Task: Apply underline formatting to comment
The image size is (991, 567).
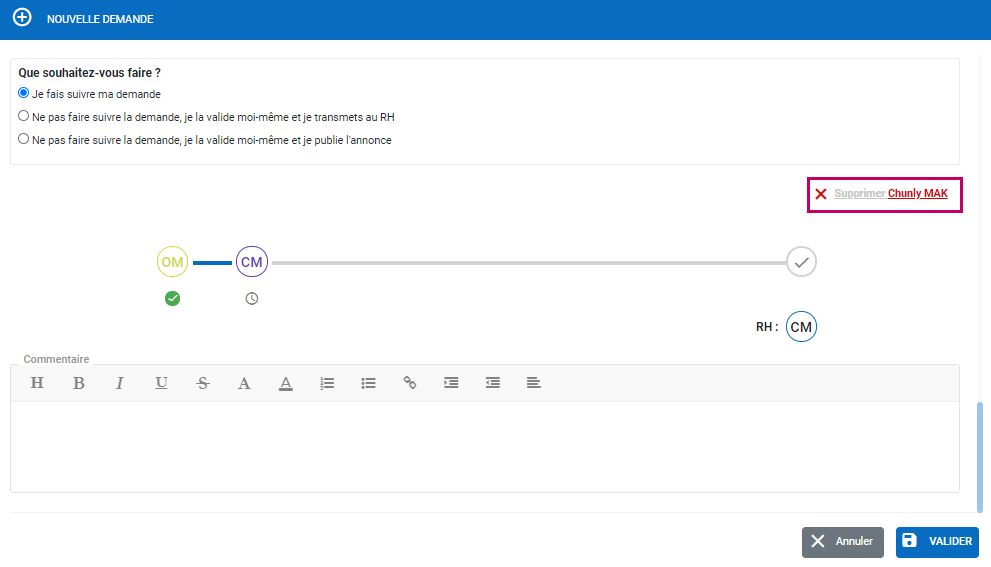Action: coord(161,383)
